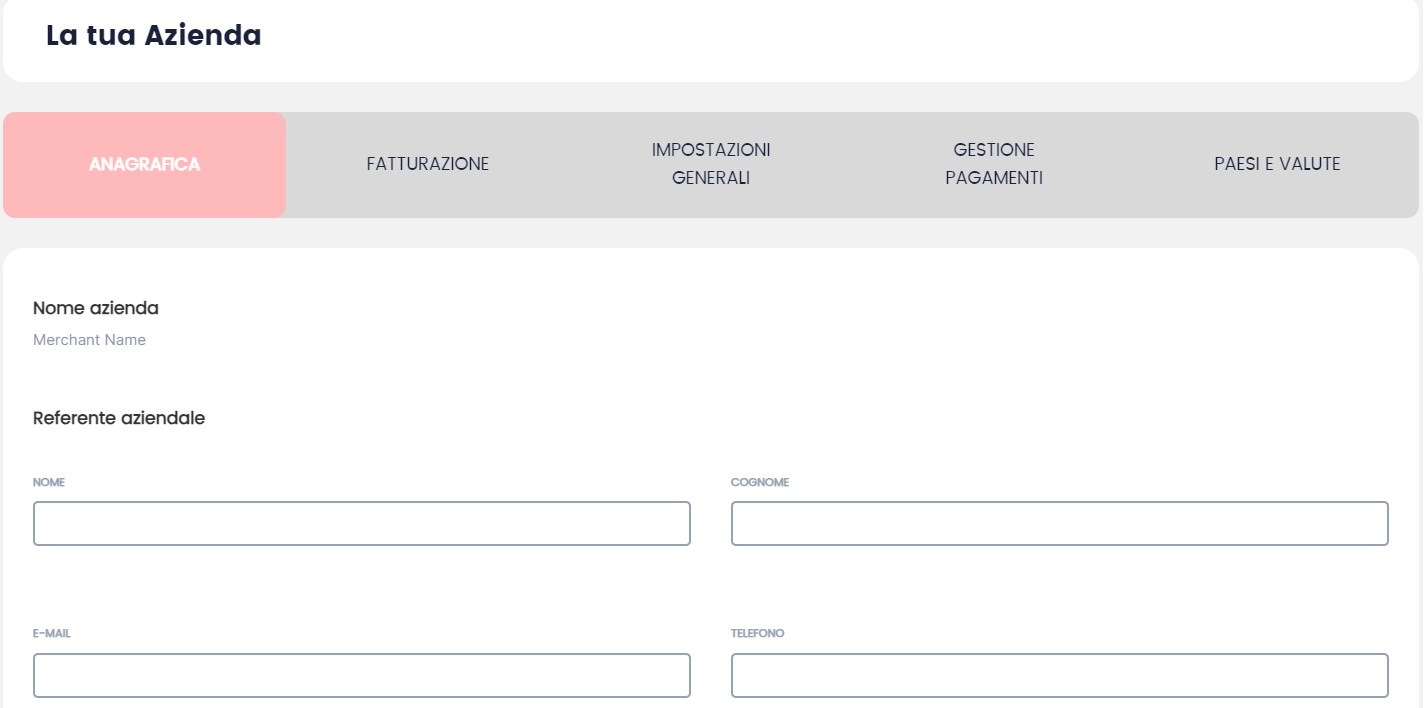Image resolution: width=1424 pixels, height=708 pixels.
Task: Click into the E-mail input field
Action: point(361,676)
